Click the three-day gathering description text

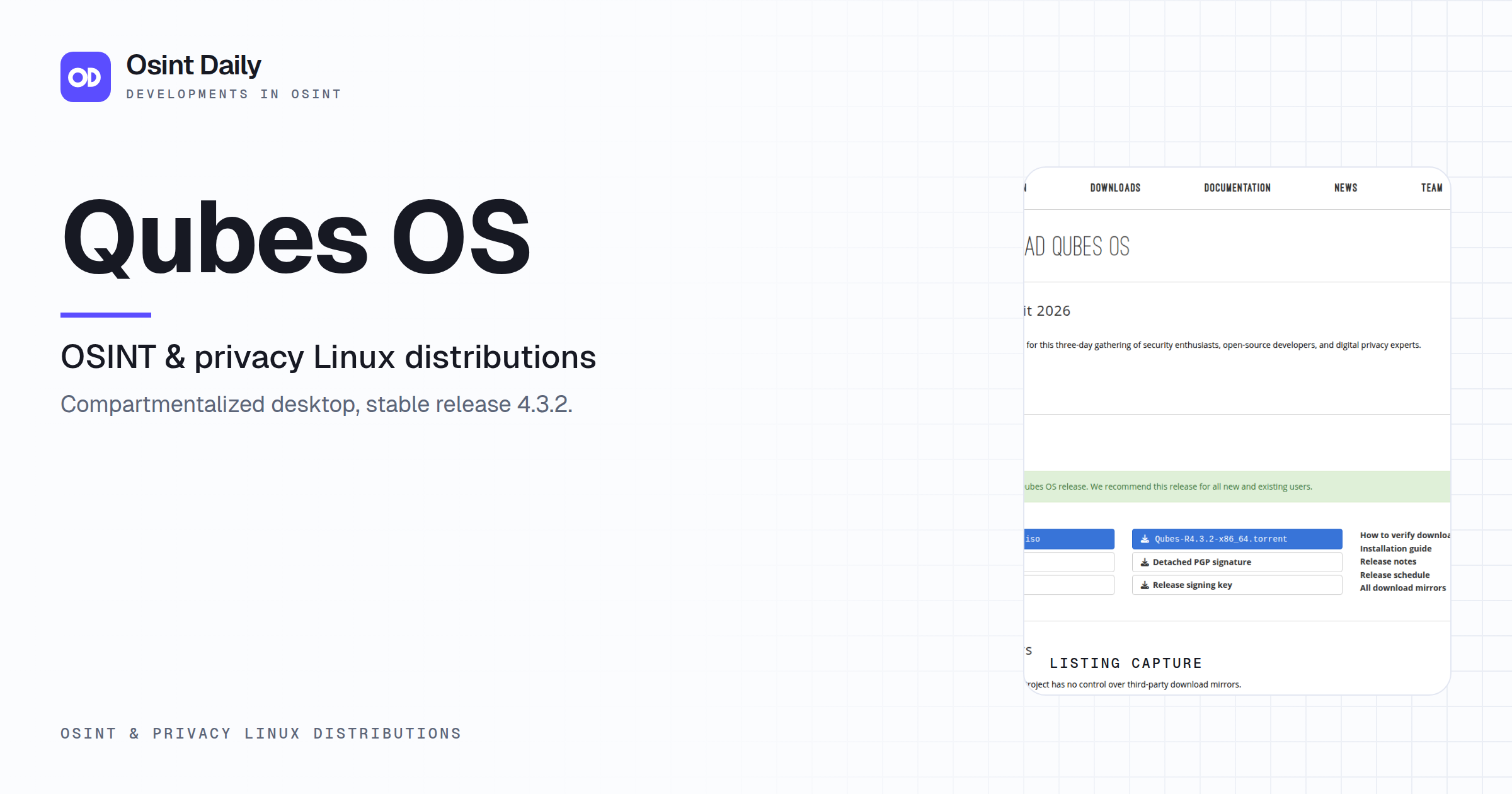(x=1223, y=345)
